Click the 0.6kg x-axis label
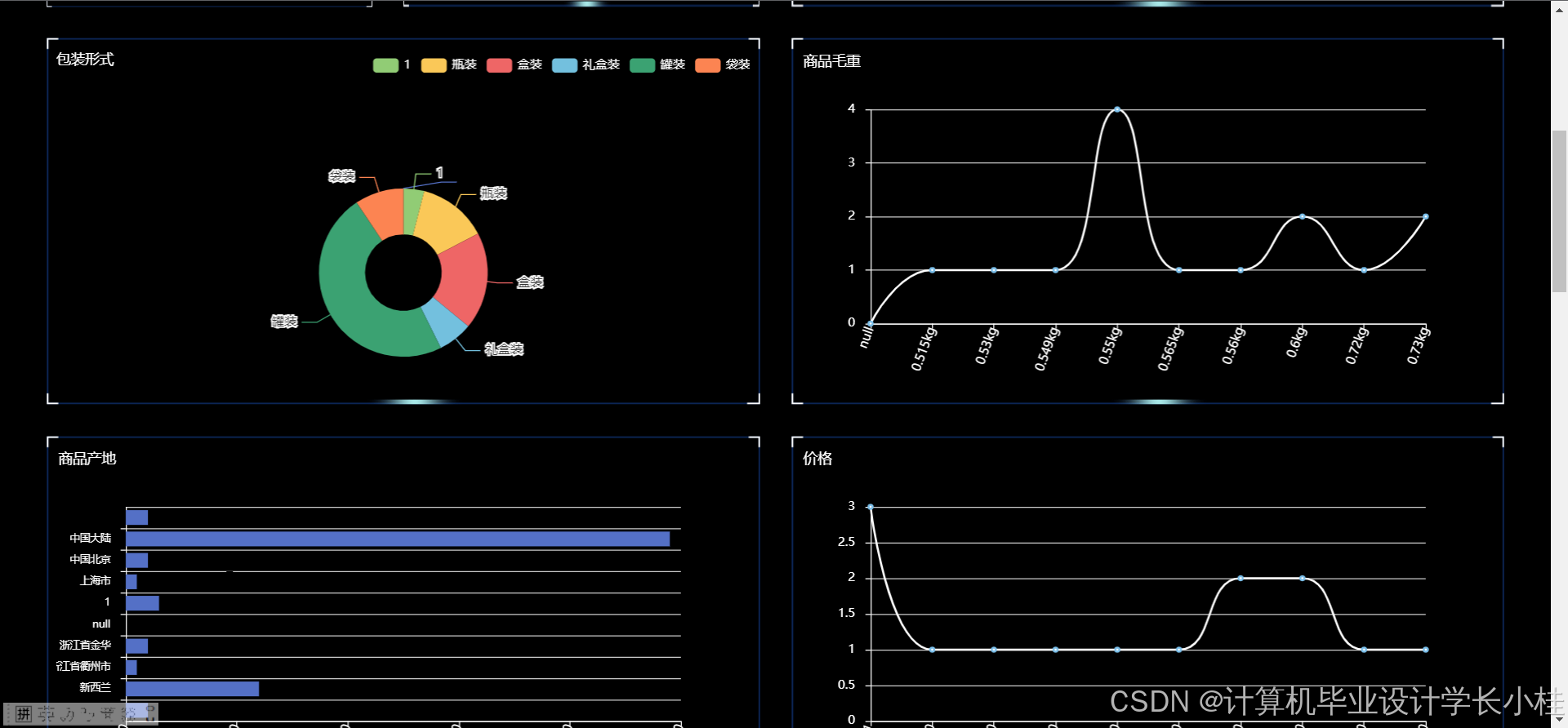This screenshot has width=1568, height=728. point(1297,342)
